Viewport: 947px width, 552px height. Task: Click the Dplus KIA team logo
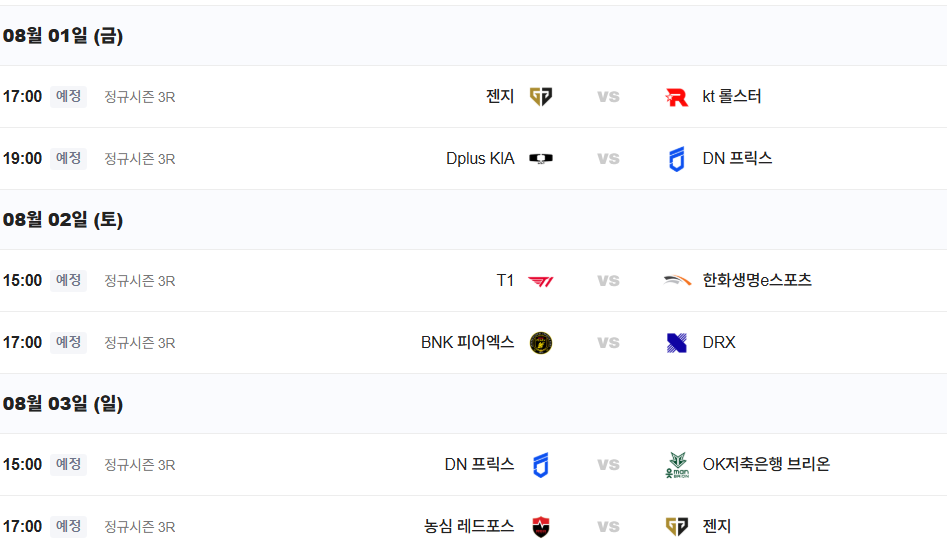pos(541,159)
